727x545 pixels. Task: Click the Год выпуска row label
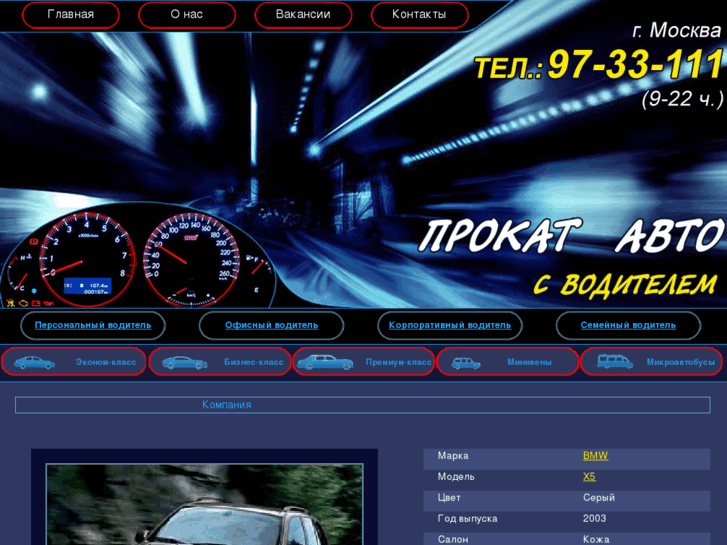click(x=467, y=519)
